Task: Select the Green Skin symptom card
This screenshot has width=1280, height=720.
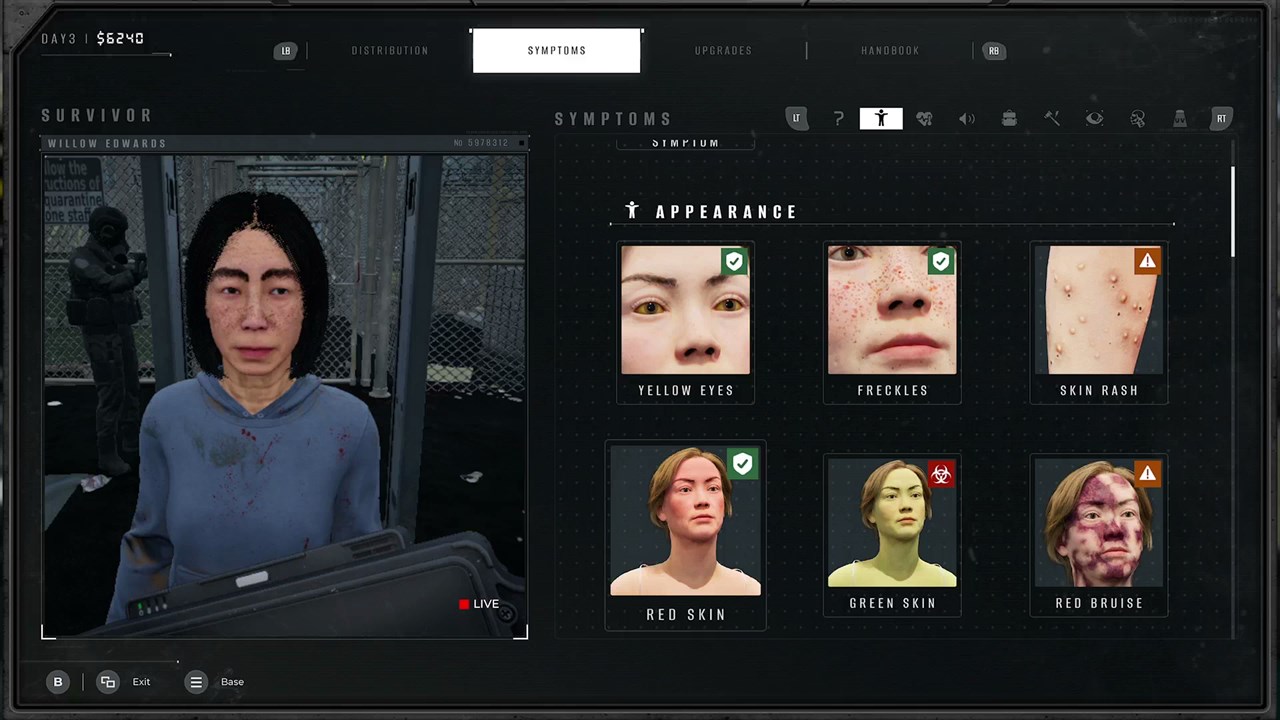Action: tap(892, 535)
